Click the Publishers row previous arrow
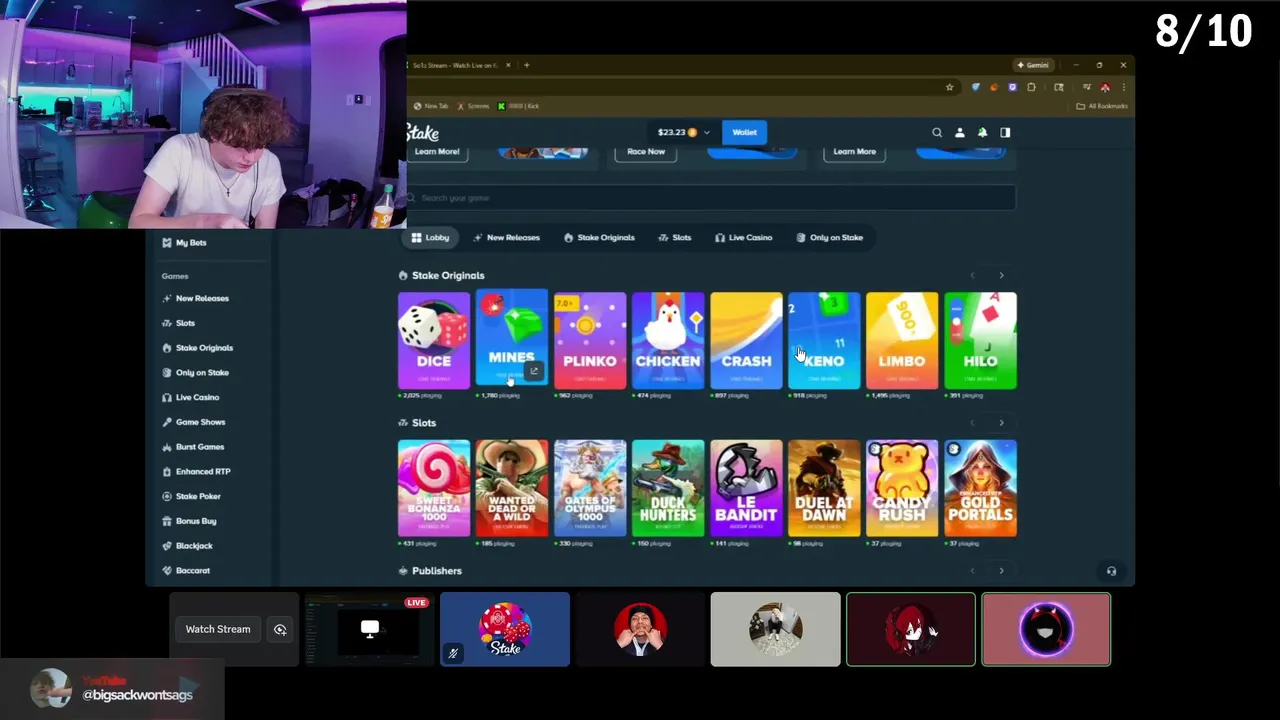Screen dimensions: 1280x720 pos(972,571)
